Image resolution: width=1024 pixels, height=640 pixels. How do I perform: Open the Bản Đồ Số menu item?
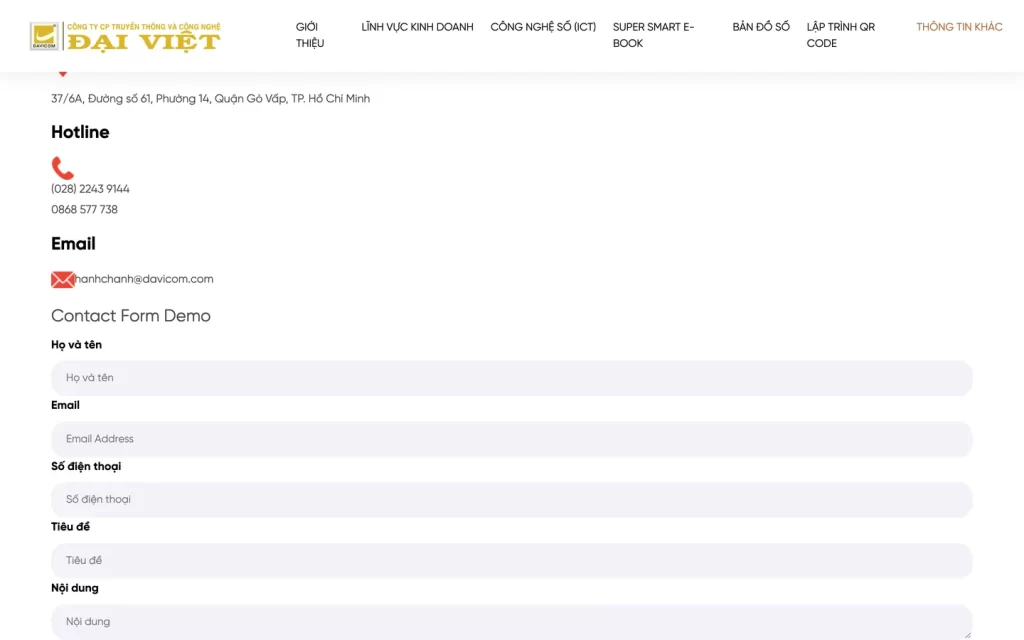tap(761, 27)
